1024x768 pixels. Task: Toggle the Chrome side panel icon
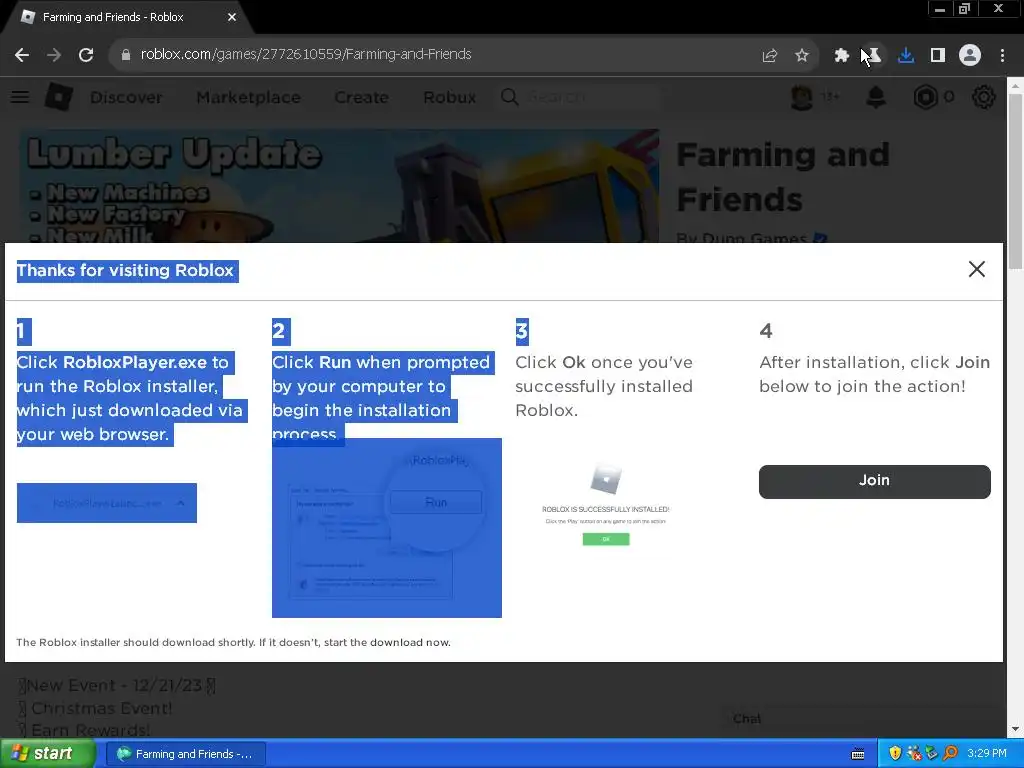[938, 56]
